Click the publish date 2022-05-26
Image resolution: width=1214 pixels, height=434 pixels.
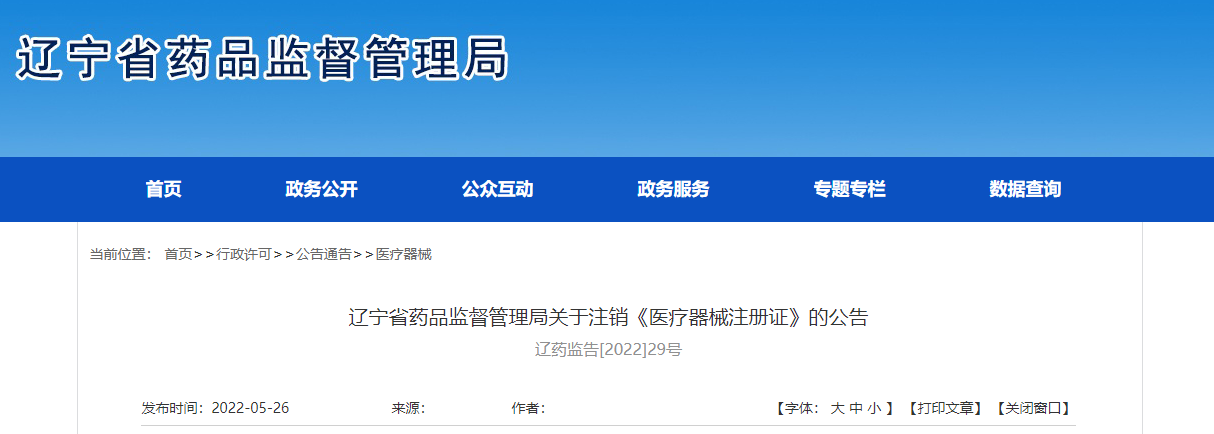tap(250, 408)
